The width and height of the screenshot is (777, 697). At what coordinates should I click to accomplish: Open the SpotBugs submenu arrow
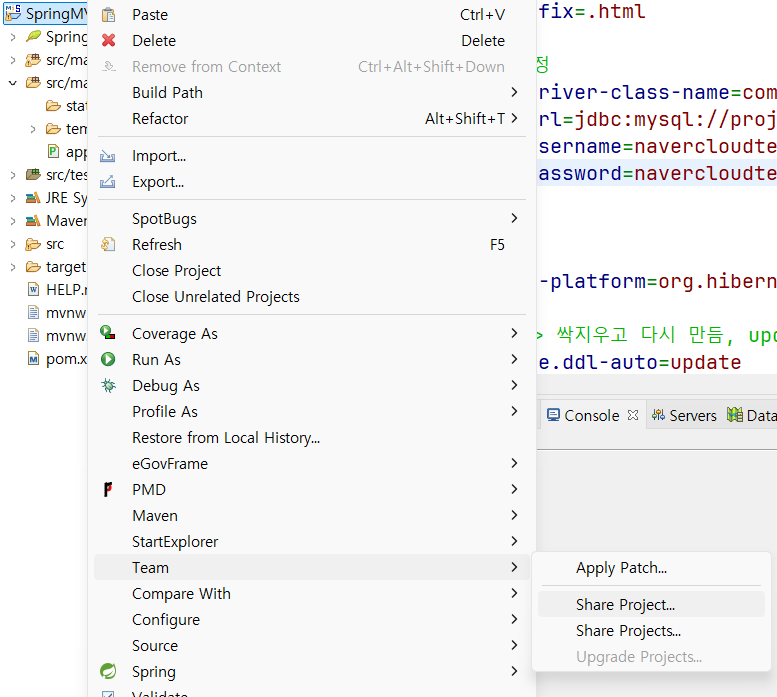[x=514, y=218]
